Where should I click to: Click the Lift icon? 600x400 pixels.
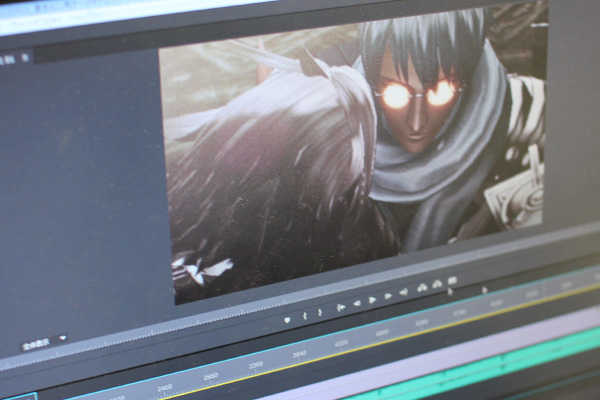(422, 287)
